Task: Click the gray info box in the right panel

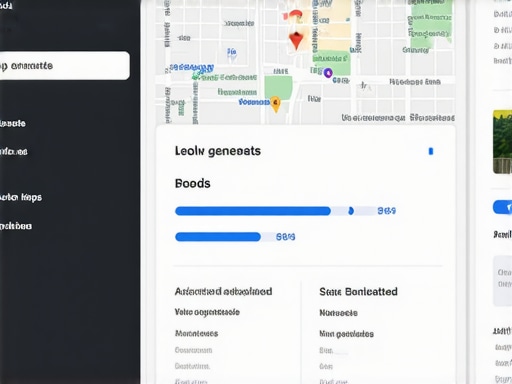Action: 502,281
